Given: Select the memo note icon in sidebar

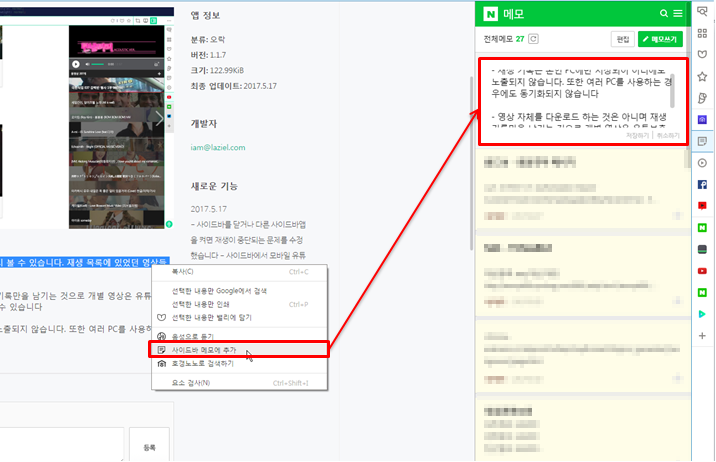Looking at the screenshot, I should point(702,141).
